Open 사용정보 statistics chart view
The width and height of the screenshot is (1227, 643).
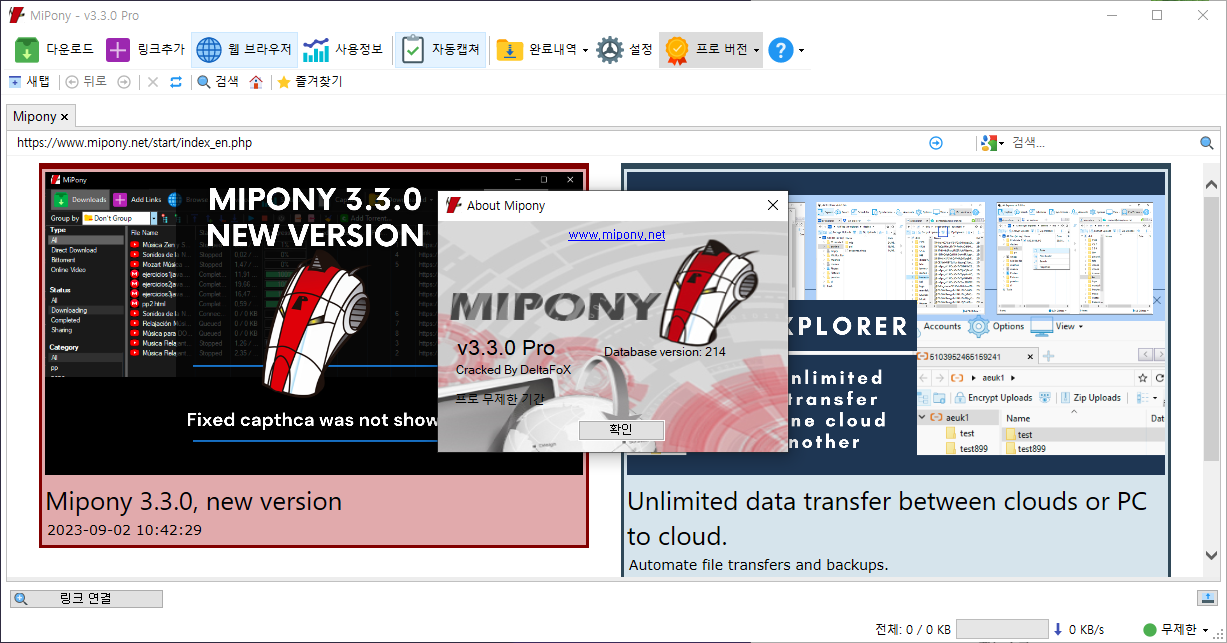pyautogui.click(x=344, y=49)
